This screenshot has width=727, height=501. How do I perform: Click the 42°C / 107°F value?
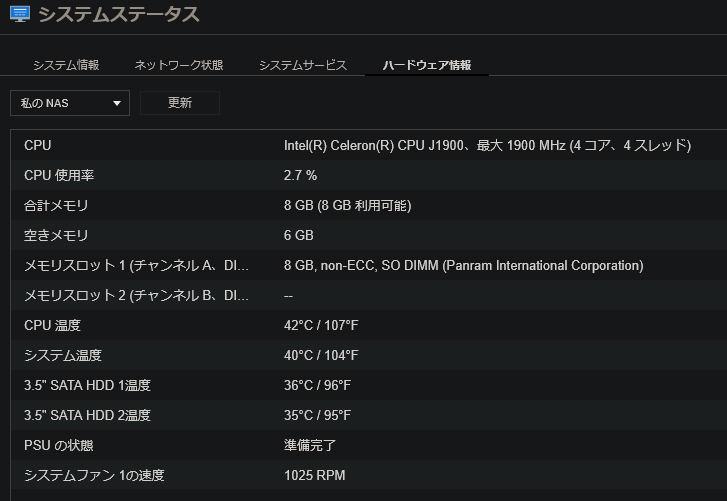(x=321, y=325)
